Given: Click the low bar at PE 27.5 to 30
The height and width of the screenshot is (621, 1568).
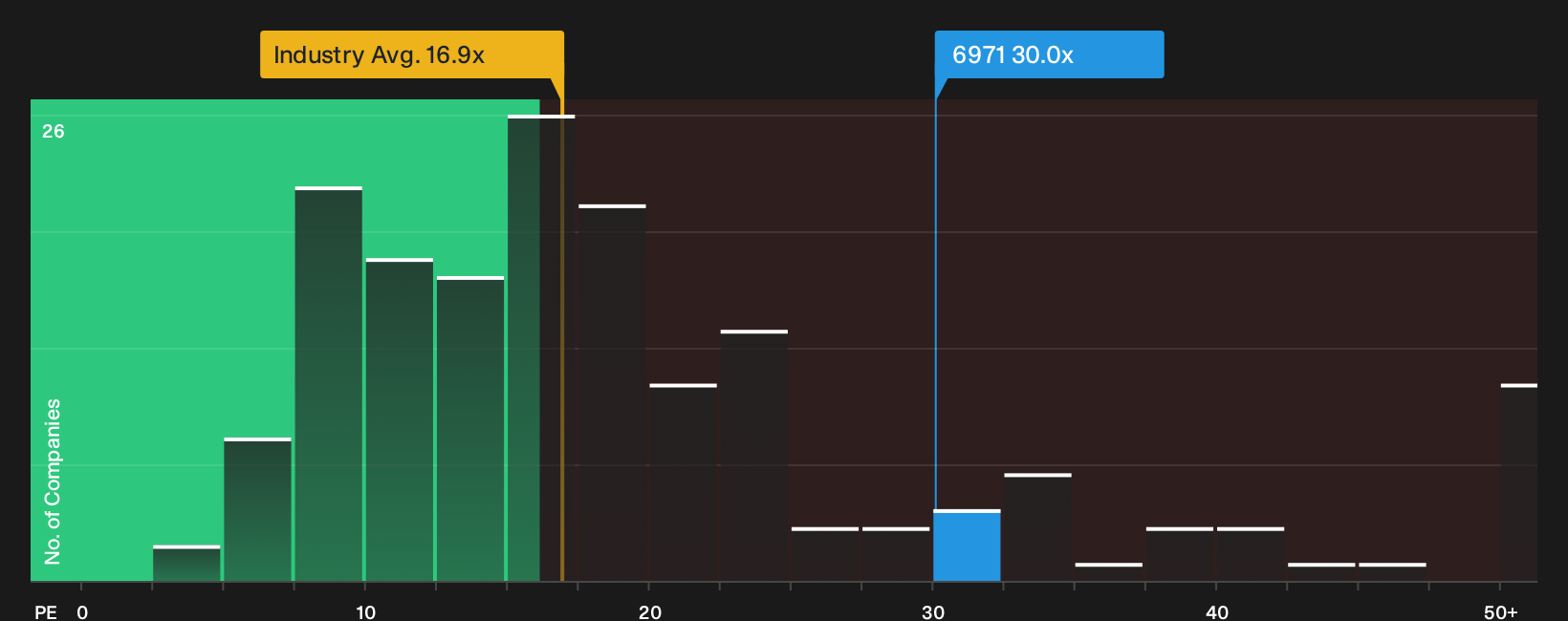Looking at the screenshot, I should pyautogui.click(x=896, y=554).
